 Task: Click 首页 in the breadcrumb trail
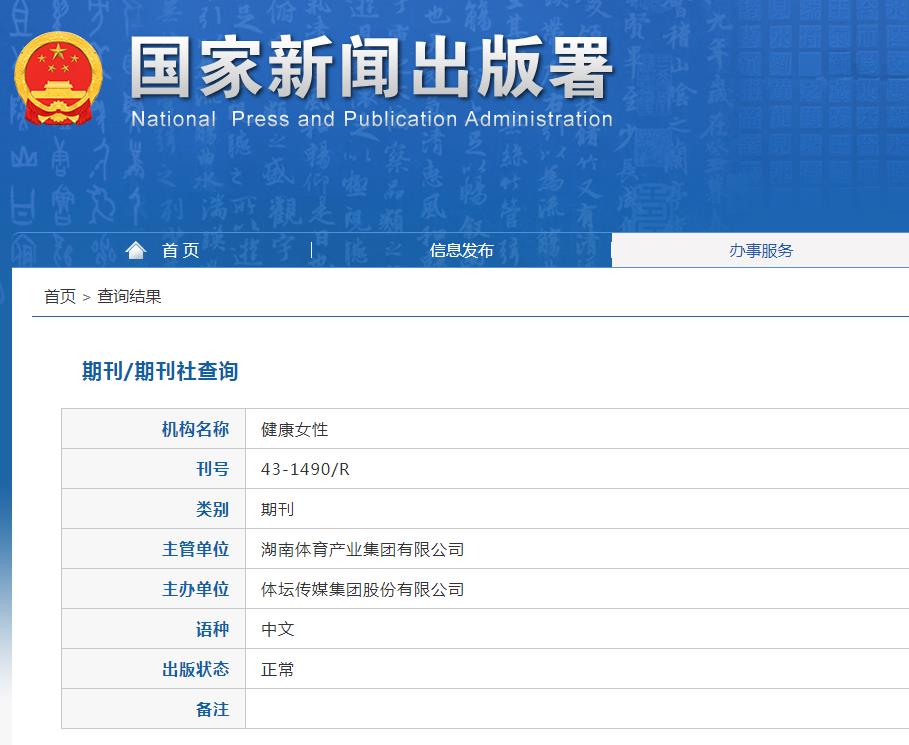[55, 296]
